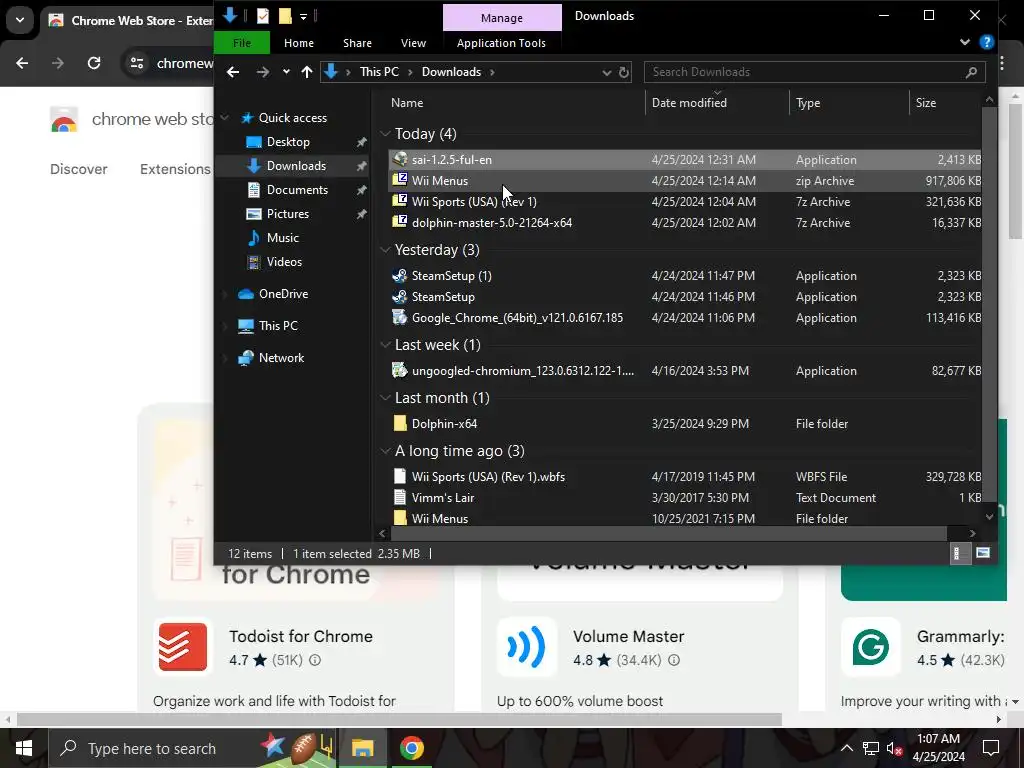
Task: Open Pictures in the navigation pane
Action: click(287, 214)
